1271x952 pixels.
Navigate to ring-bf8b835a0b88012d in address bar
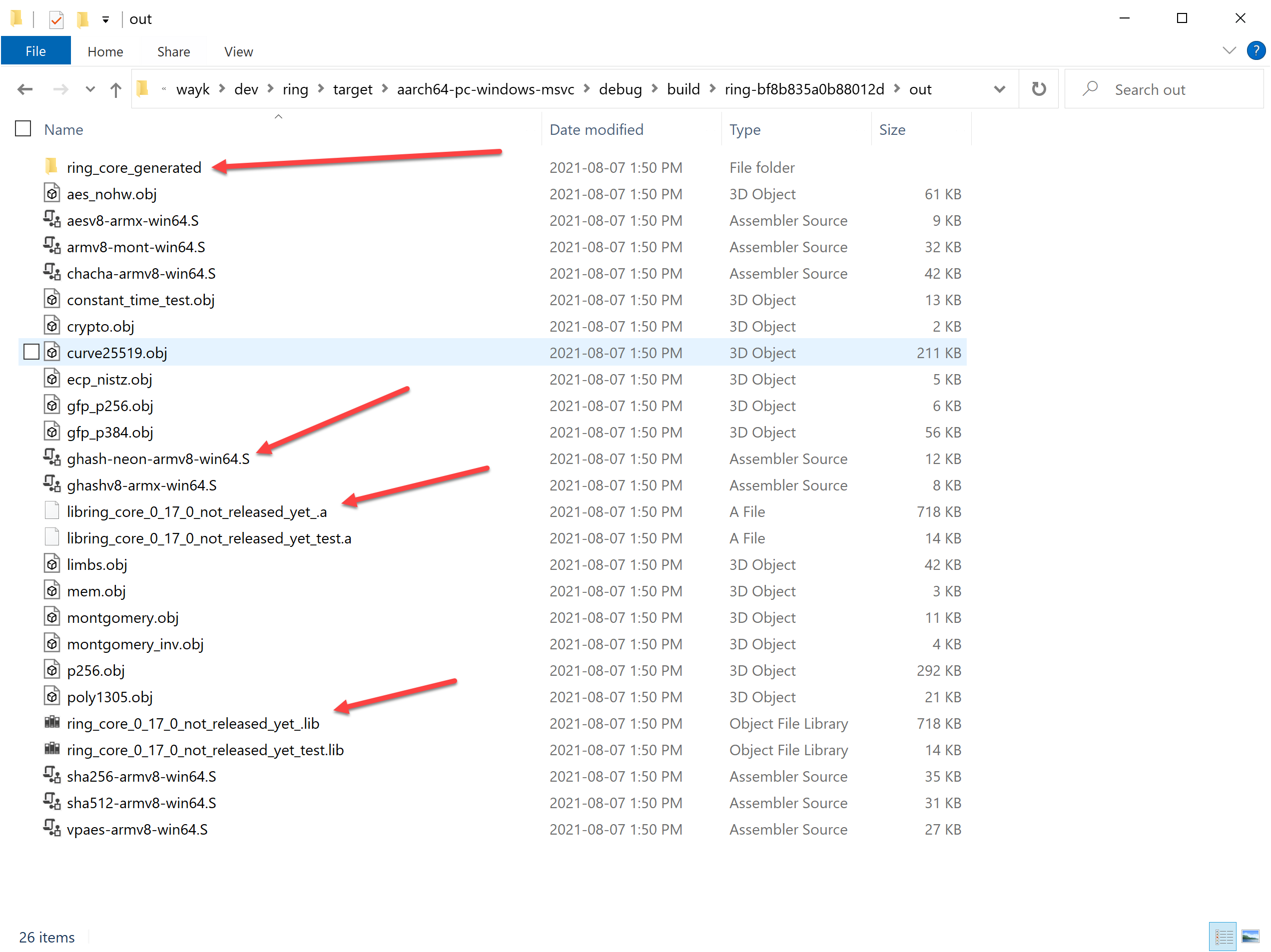804,89
